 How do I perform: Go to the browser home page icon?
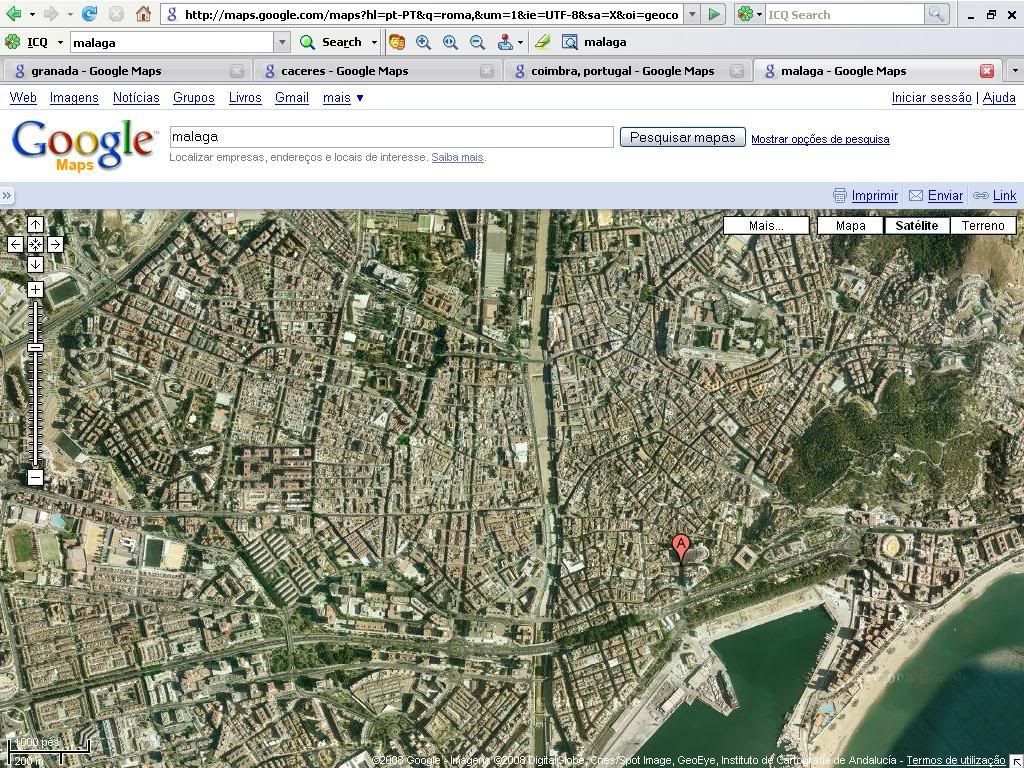[143, 14]
